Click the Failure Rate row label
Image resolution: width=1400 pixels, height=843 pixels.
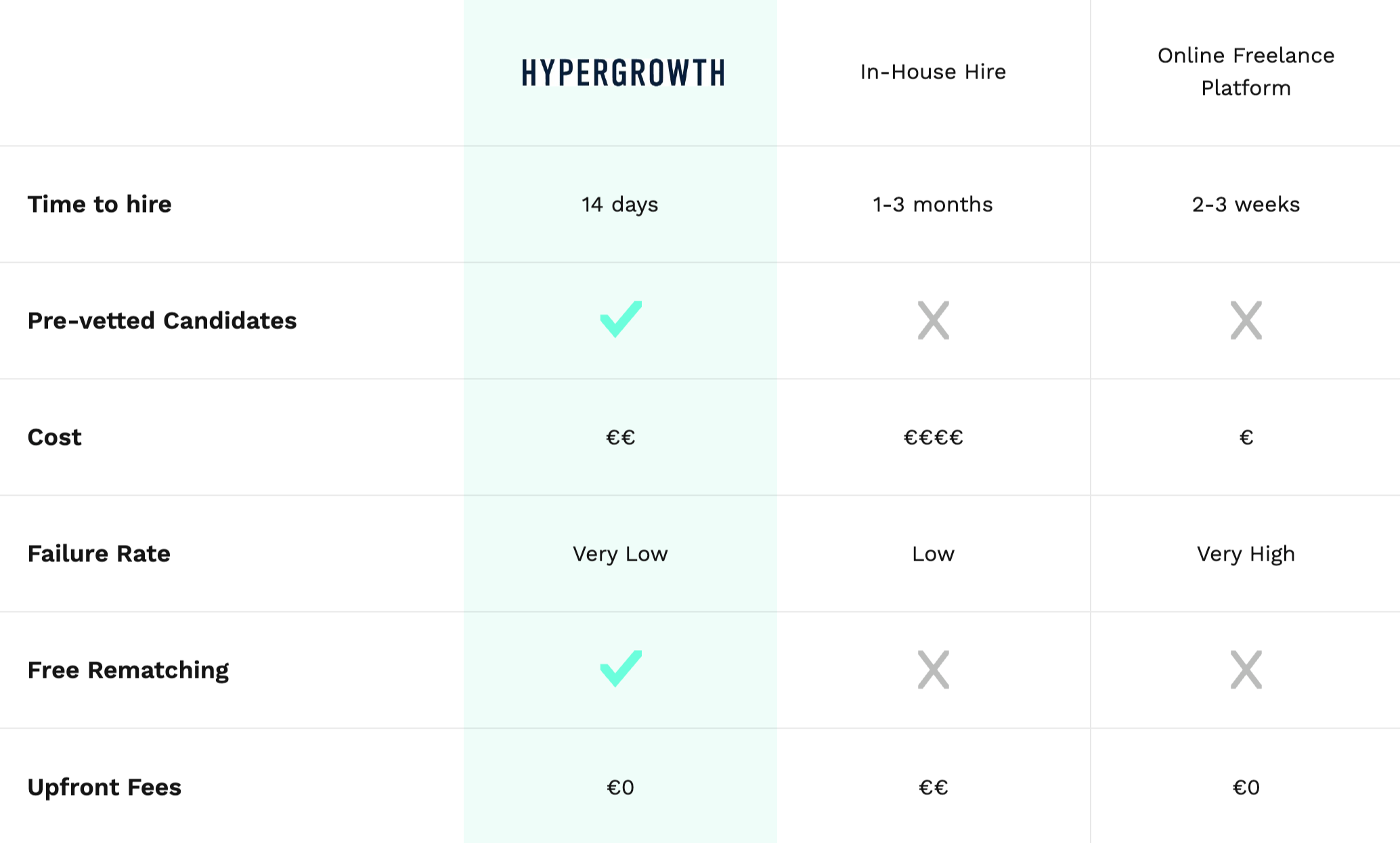[x=99, y=553]
